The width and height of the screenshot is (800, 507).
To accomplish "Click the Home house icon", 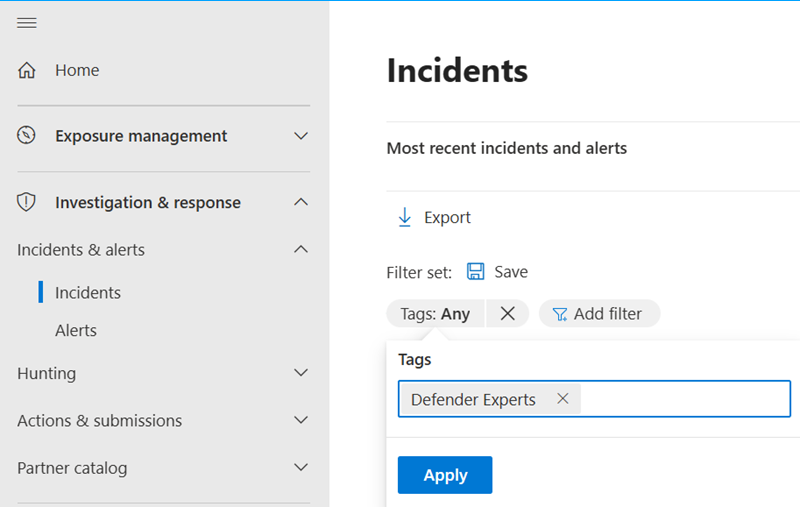I will [x=27, y=70].
